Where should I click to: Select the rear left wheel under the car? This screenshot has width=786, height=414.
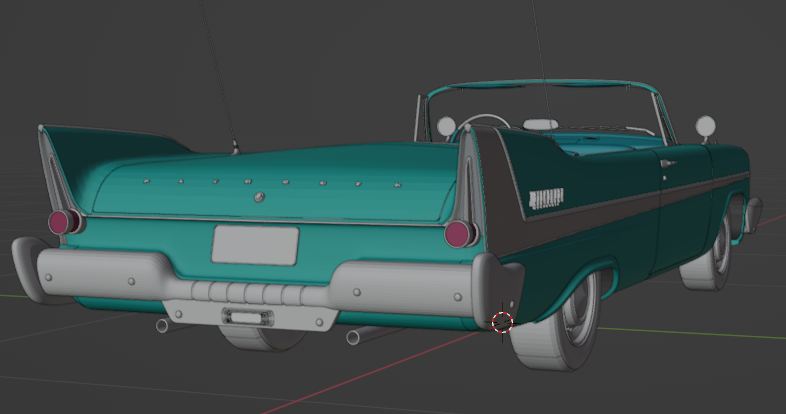pyautogui.click(x=261, y=338)
